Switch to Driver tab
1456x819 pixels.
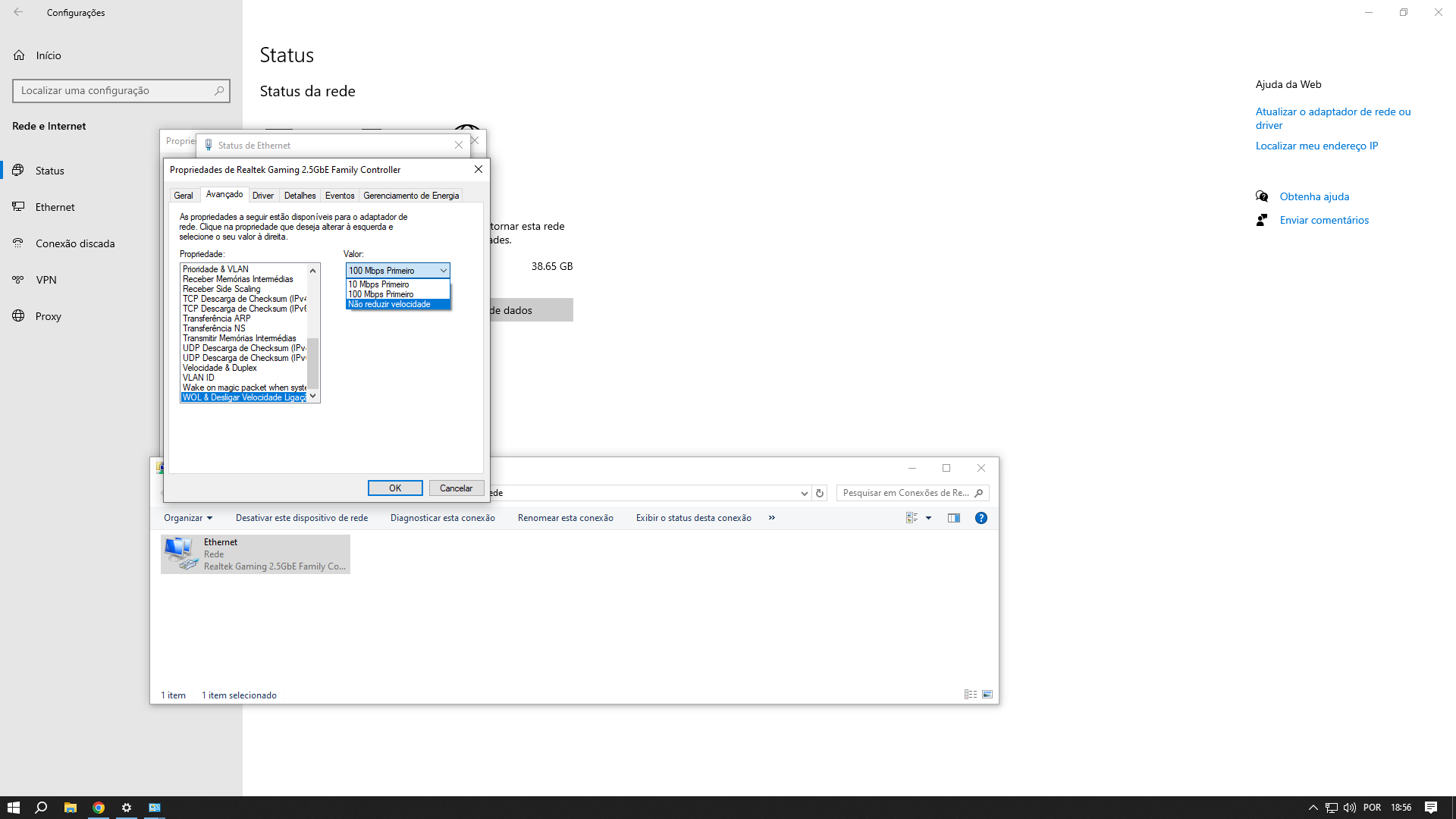click(x=263, y=196)
